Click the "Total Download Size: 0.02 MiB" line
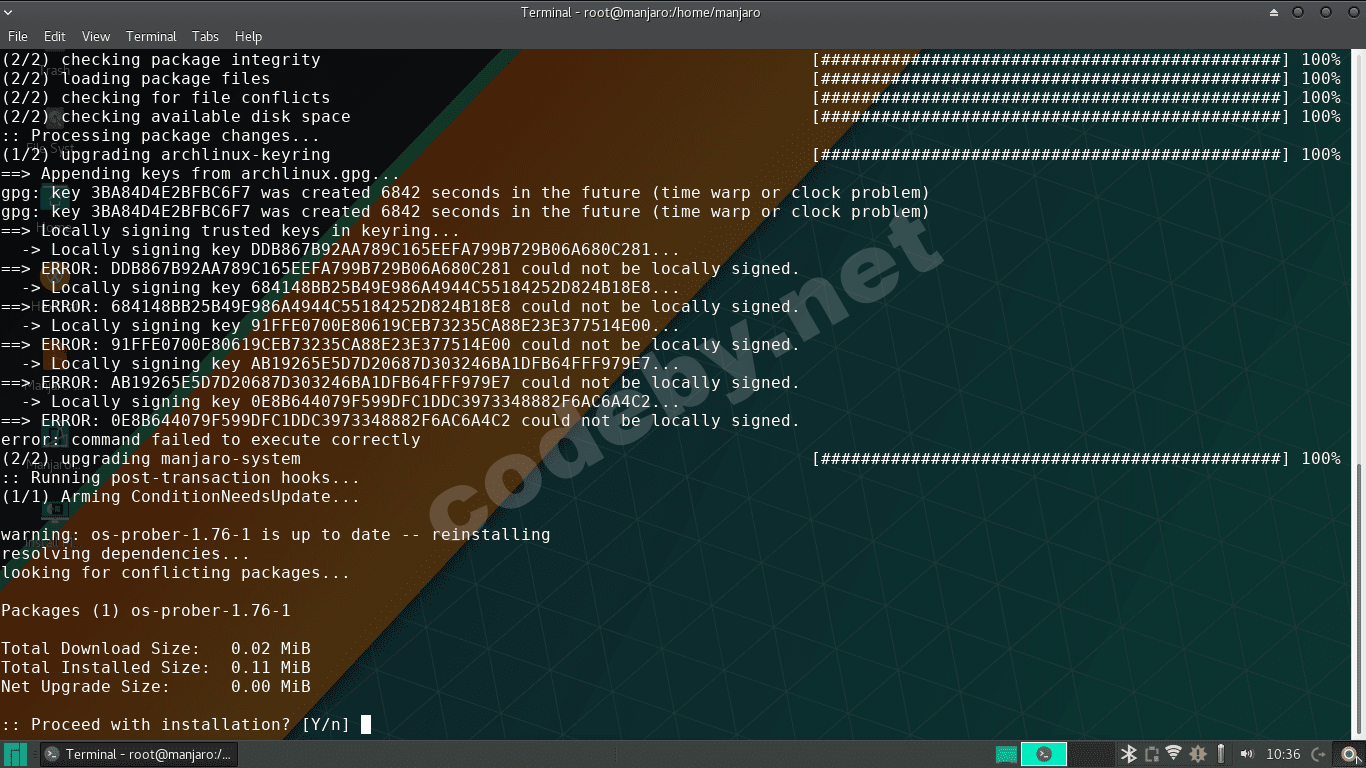The width and height of the screenshot is (1366, 768). click(x=156, y=648)
